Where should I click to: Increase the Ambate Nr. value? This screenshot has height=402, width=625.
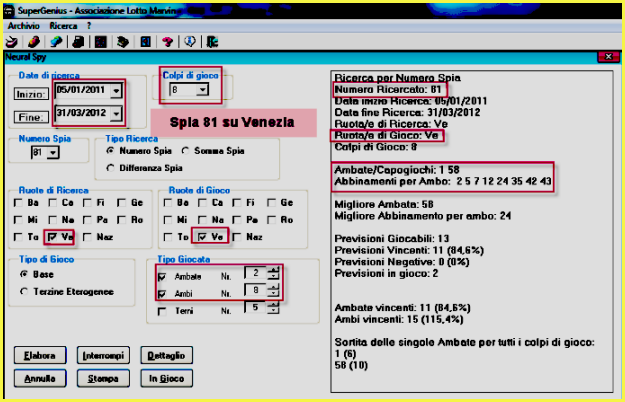click(273, 270)
